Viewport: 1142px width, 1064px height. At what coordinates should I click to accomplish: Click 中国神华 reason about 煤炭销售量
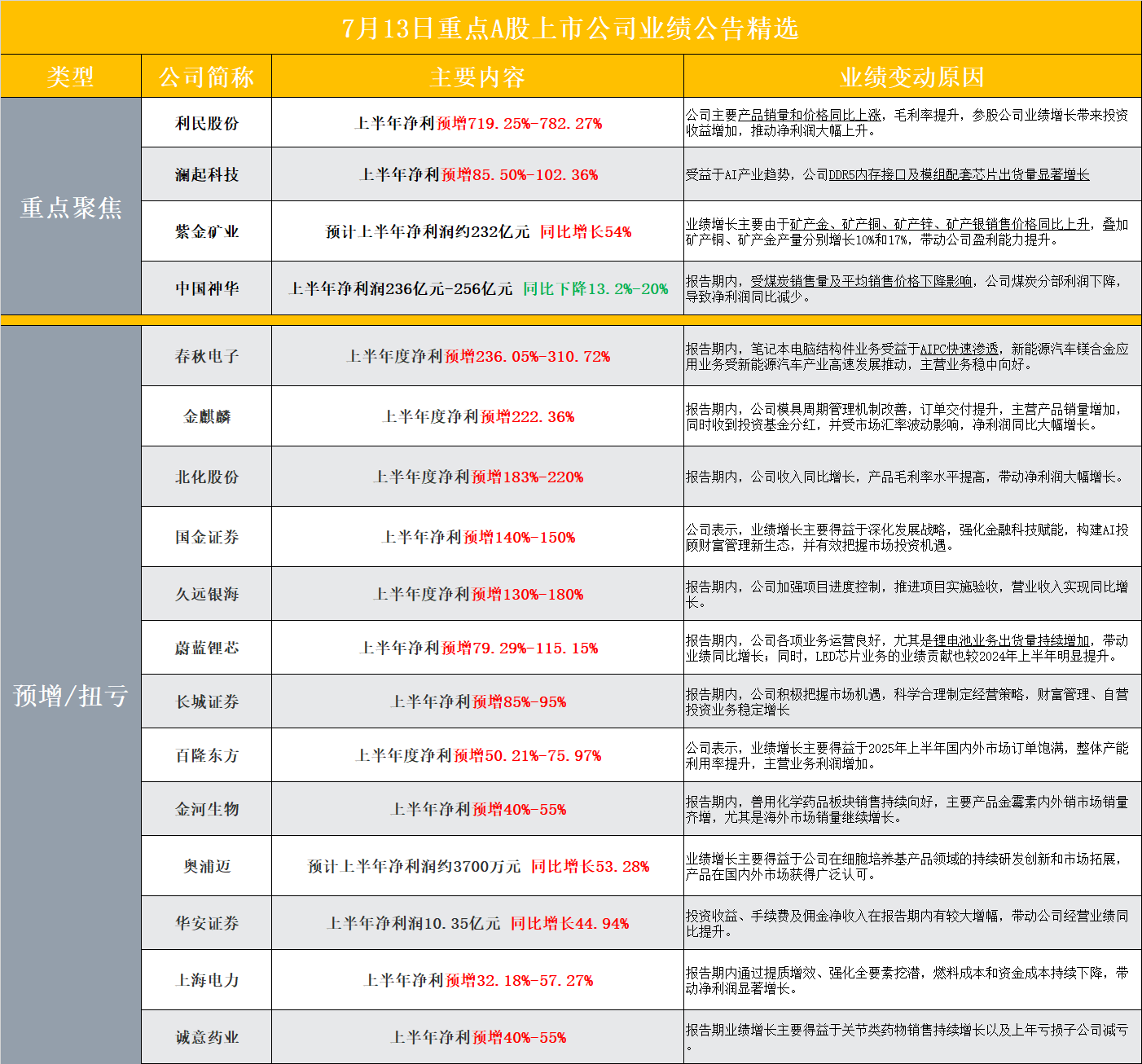point(912,288)
